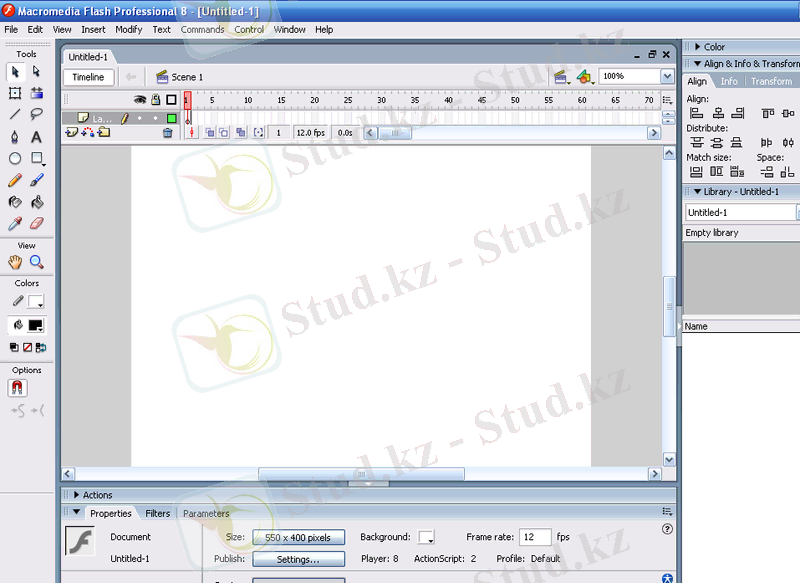Select the Oval tool
The height and width of the screenshot is (583, 800).
point(15,159)
